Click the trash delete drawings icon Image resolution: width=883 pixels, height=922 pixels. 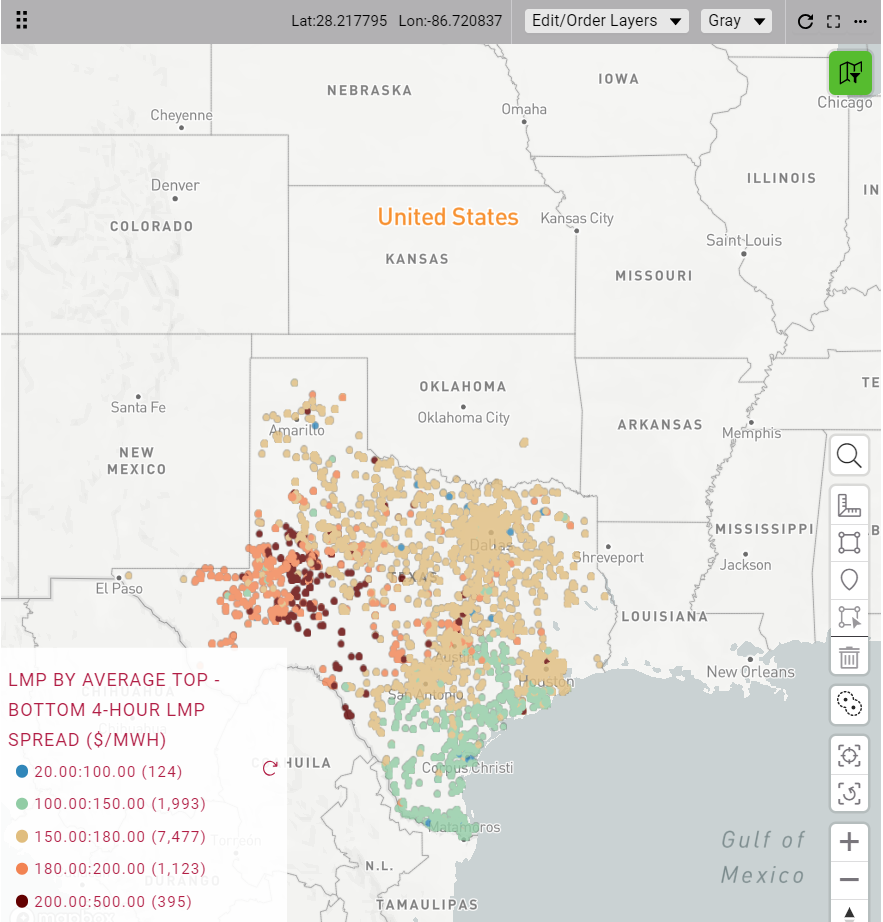849,657
